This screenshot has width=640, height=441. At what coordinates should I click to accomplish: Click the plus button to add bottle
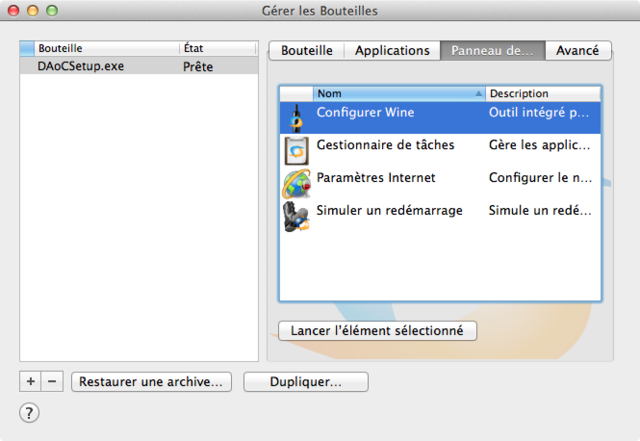[x=30, y=382]
